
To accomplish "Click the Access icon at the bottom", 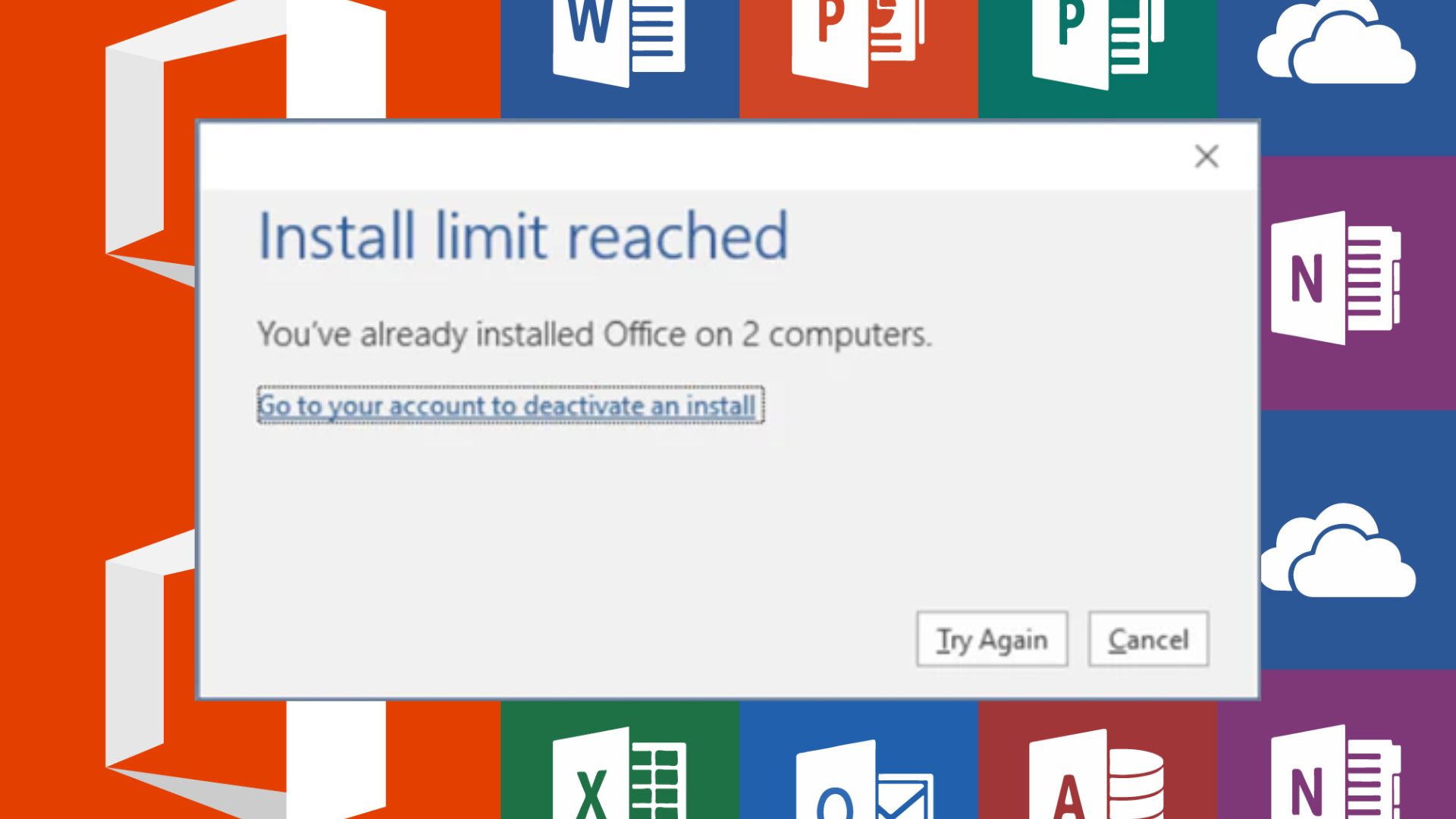I will pos(1098,775).
